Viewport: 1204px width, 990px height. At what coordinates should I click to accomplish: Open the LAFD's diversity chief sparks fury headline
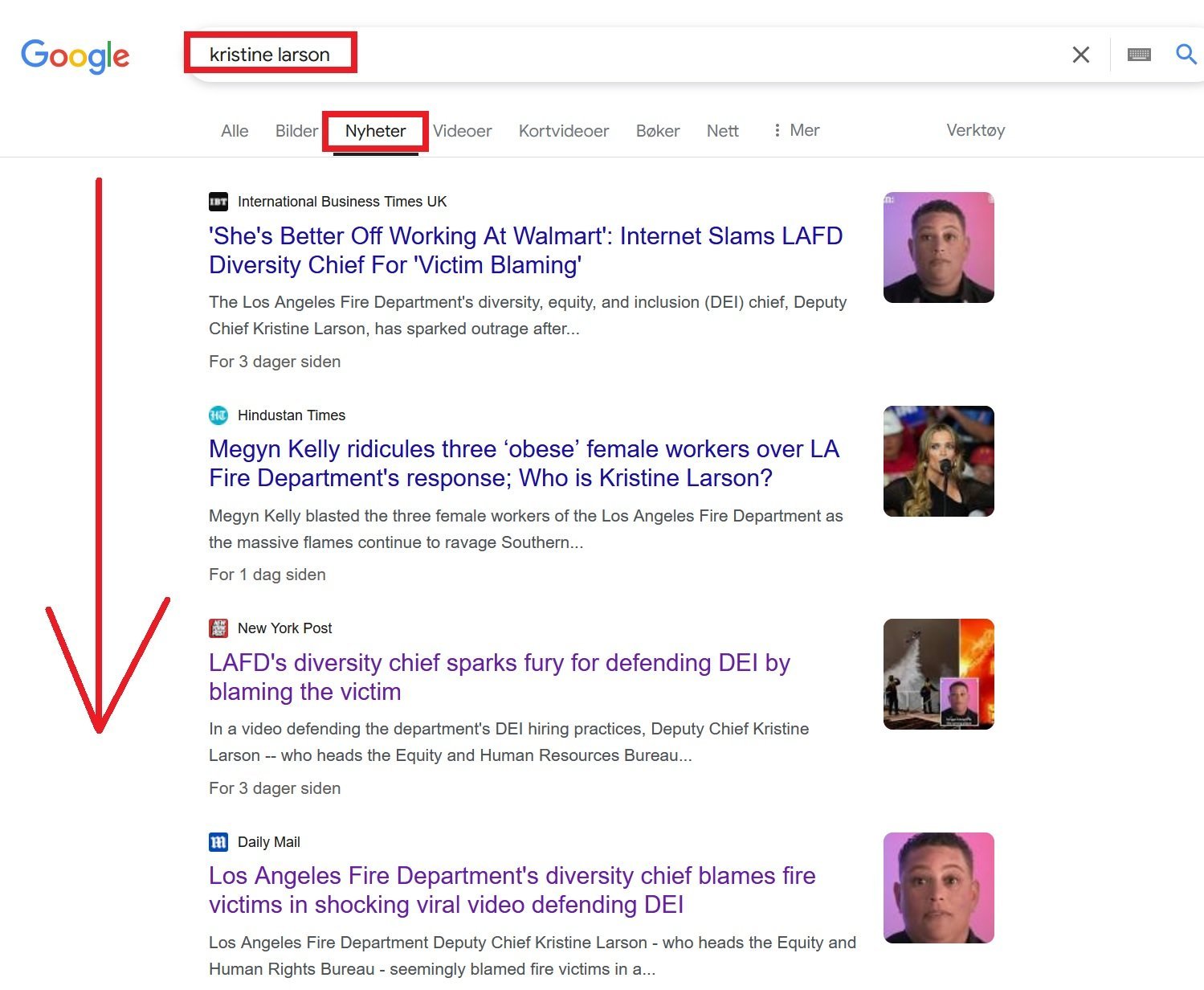pos(500,677)
